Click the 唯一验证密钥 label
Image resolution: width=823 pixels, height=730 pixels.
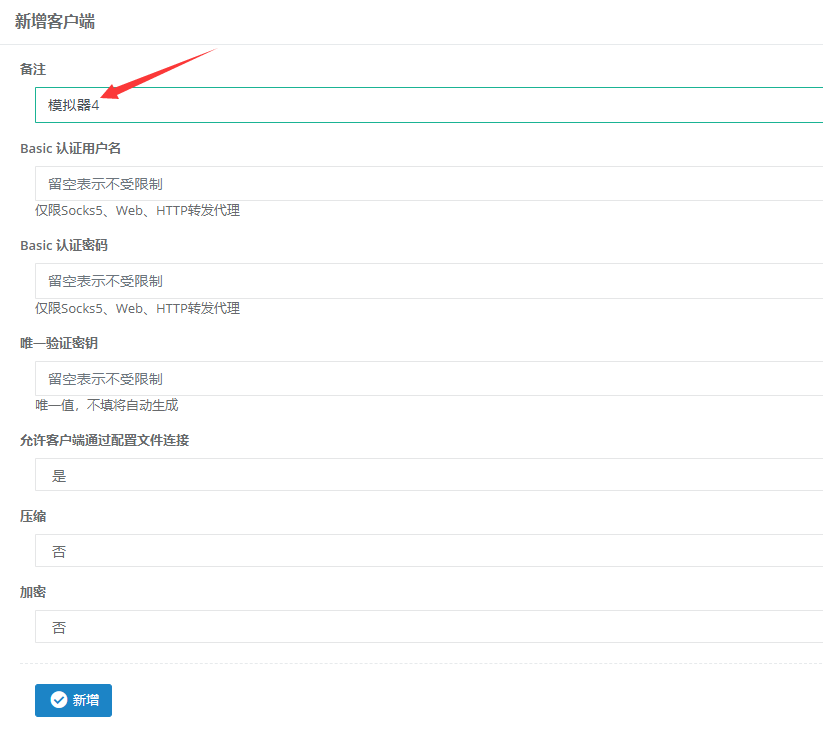point(59,343)
